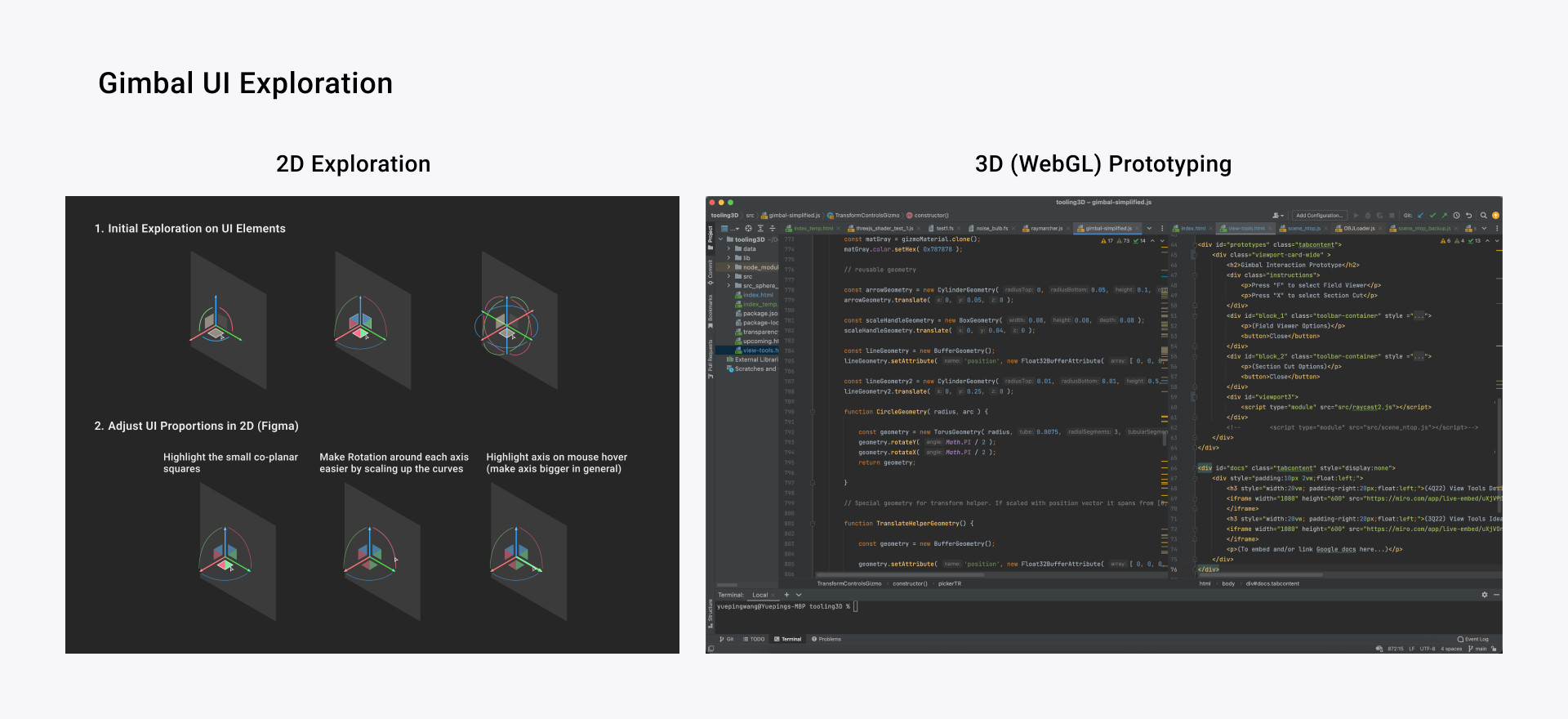Switch to the raymarcher.js editor tab

coord(1046,229)
